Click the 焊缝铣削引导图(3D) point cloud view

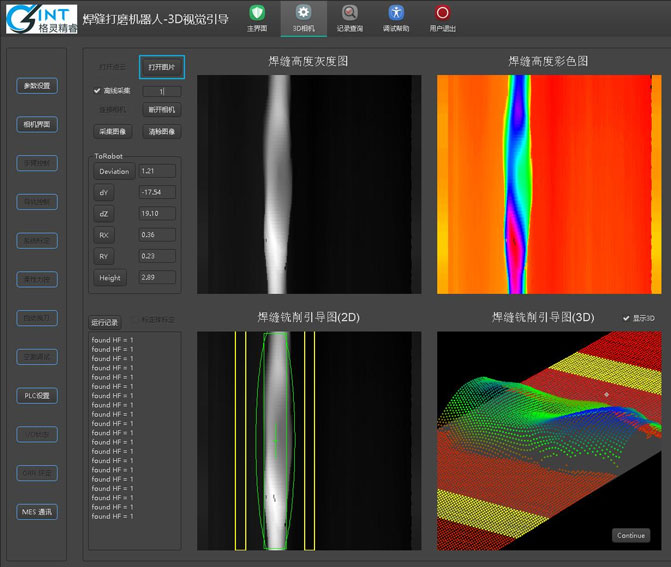pyautogui.click(x=549, y=441)
